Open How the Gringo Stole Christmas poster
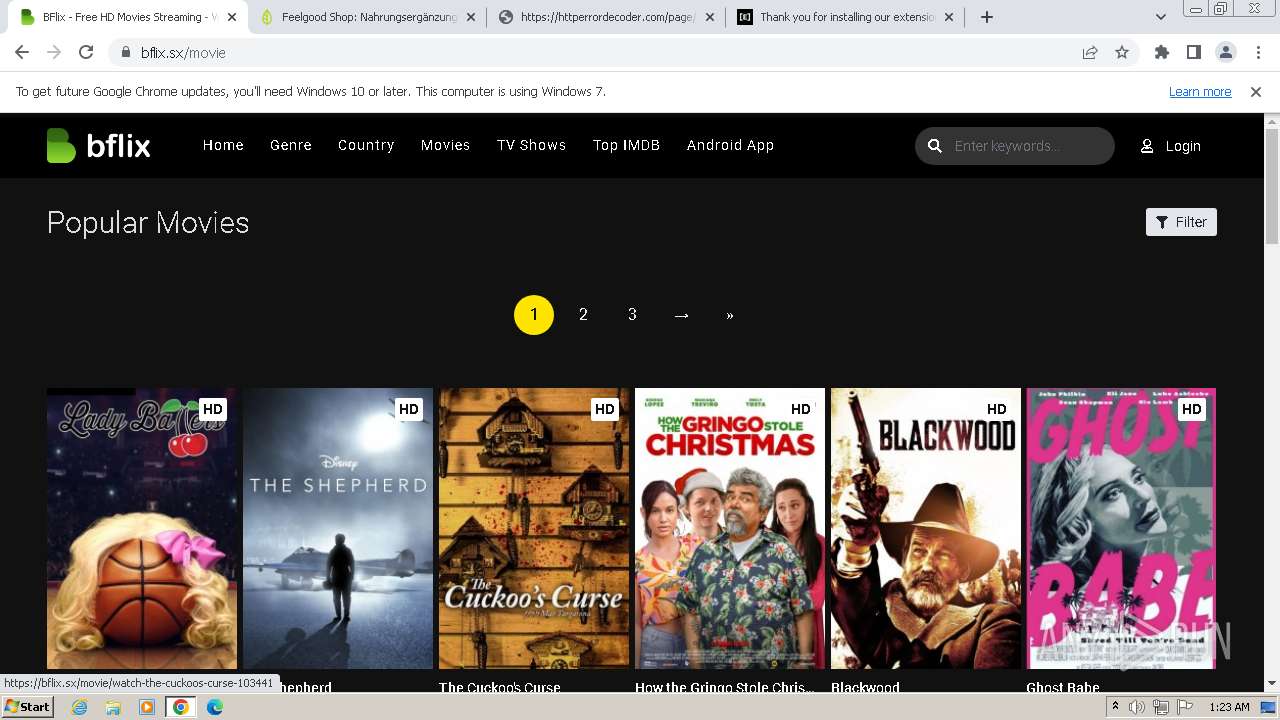This screenshot has height=720, width=1280. 730,529
